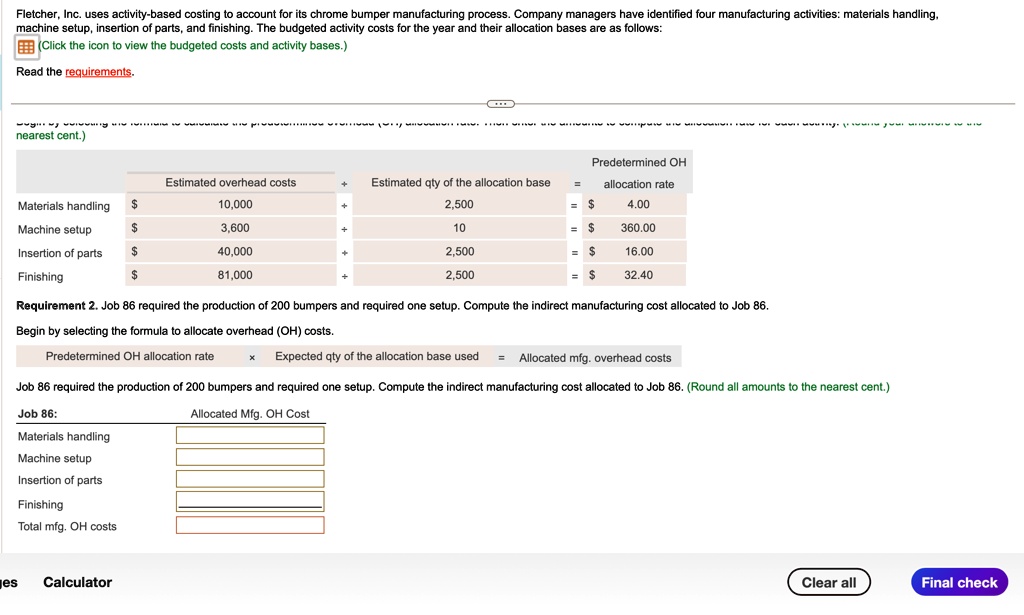The height and width of the screenshot is (615, 1024).
Task: Open the Calculator
Action: coord(77,582)
